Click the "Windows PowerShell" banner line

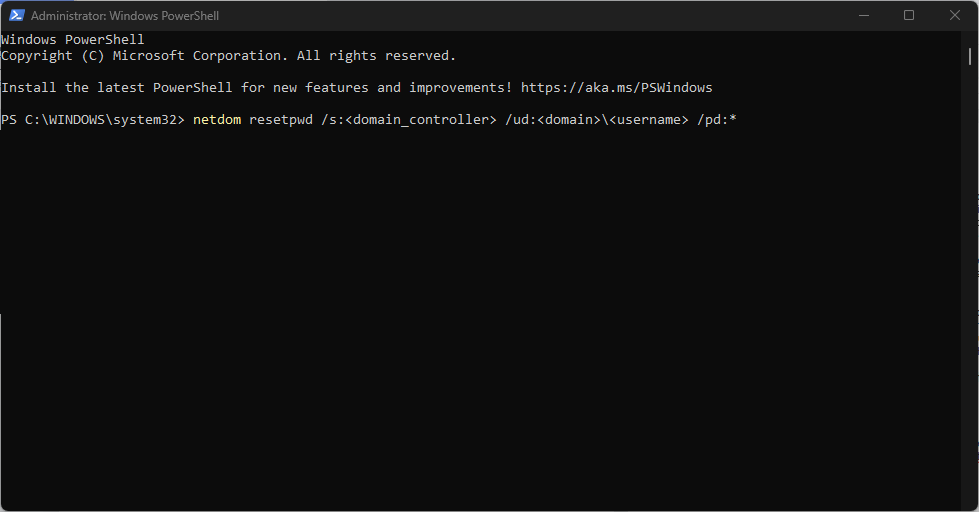[x=73, y=40]
